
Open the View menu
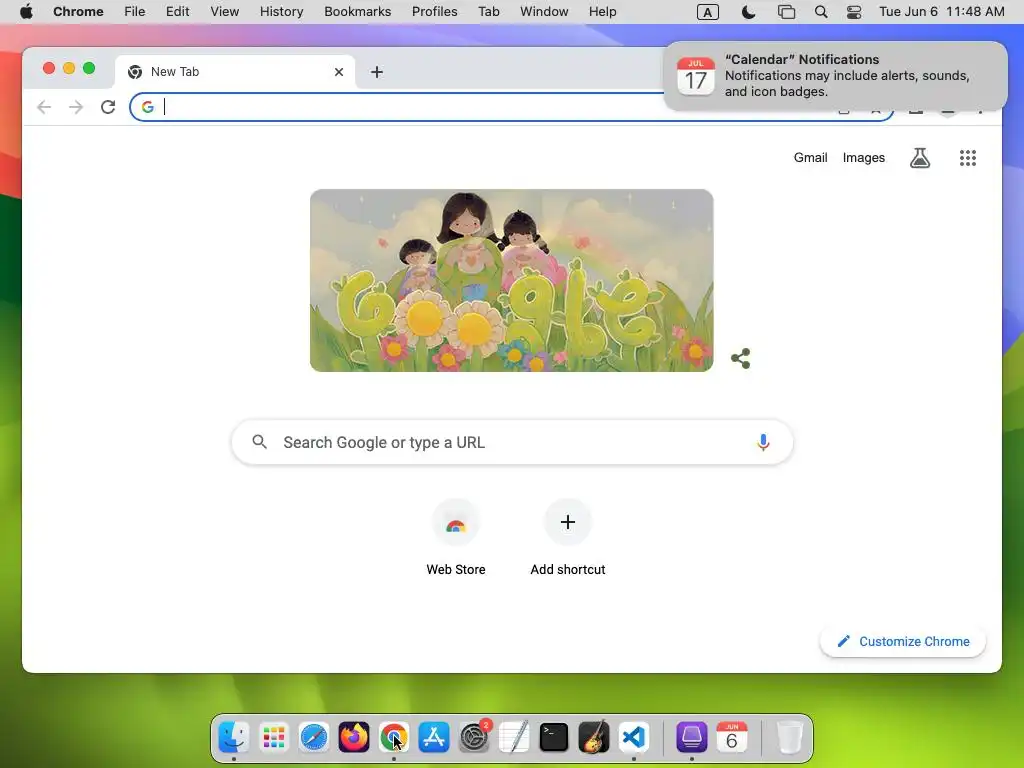pos(225,12)
